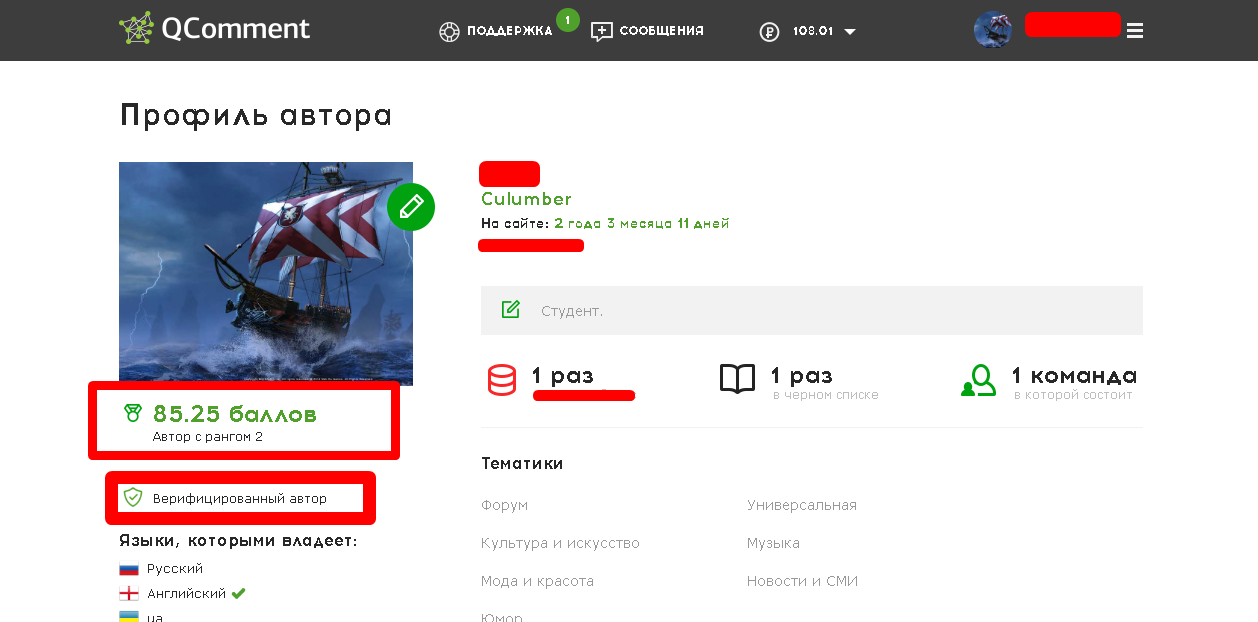Expand the 108.01 balance dropdown arrow
Viewport: 1258px width, 622px height.
point(850,32)
